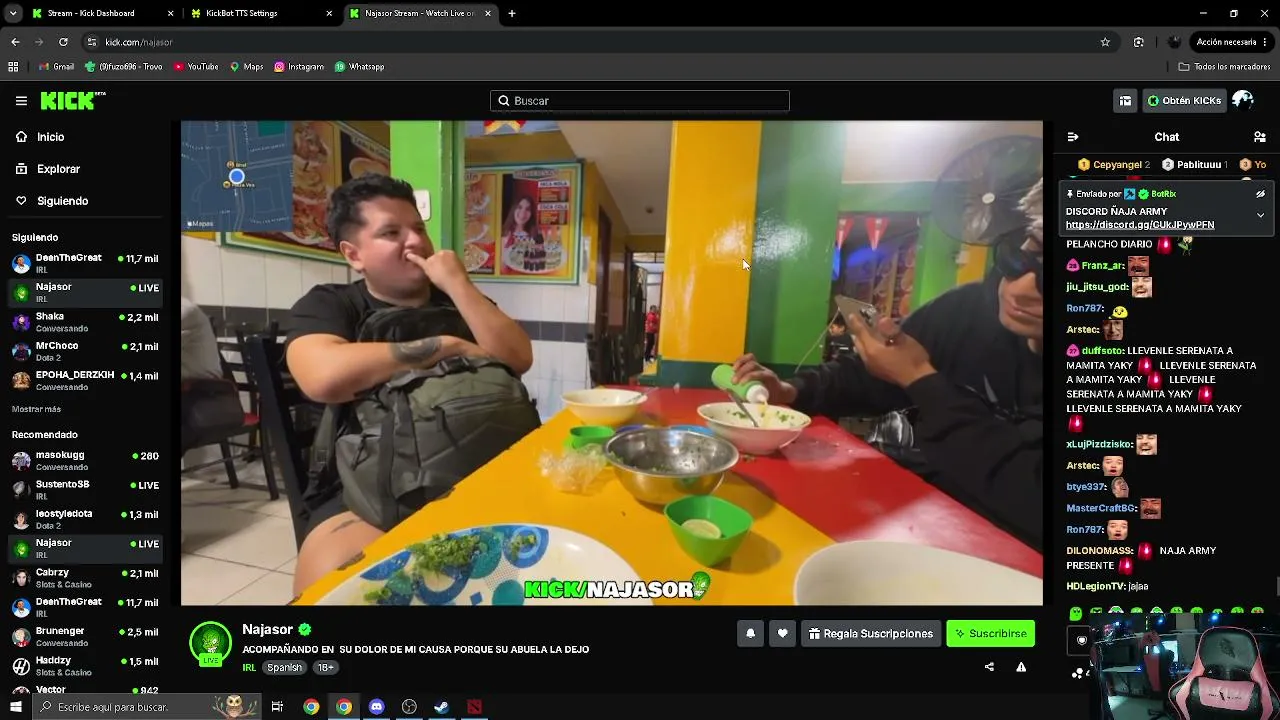Focus the Buscar search field
The height and width of the screenshot is (720, 1280).
(640, 101)
